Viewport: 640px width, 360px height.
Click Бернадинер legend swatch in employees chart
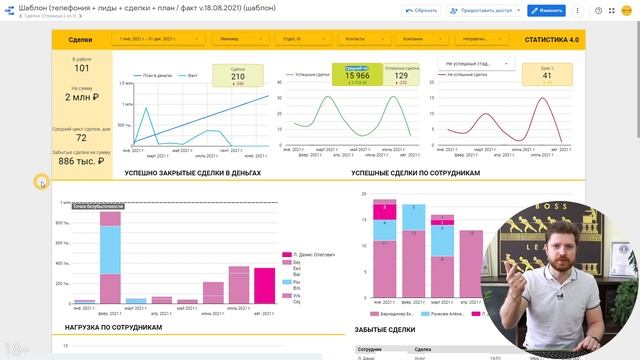click(x=374, y=314)
